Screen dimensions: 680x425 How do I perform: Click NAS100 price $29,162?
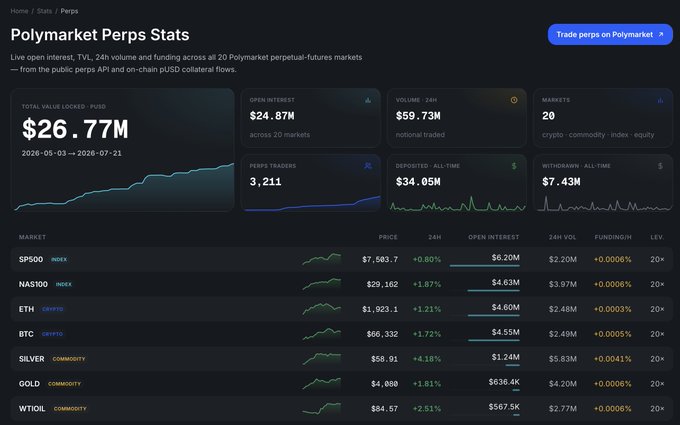click(x=382, y=284)
